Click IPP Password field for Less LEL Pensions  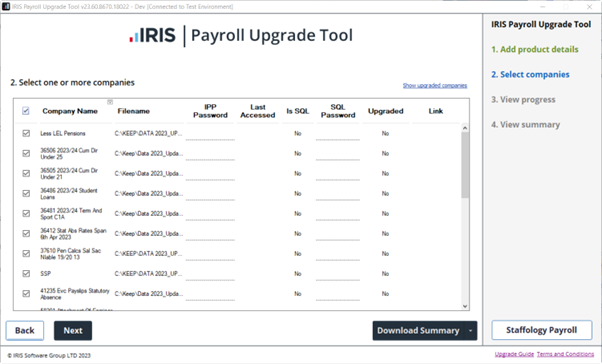(210, 134)
